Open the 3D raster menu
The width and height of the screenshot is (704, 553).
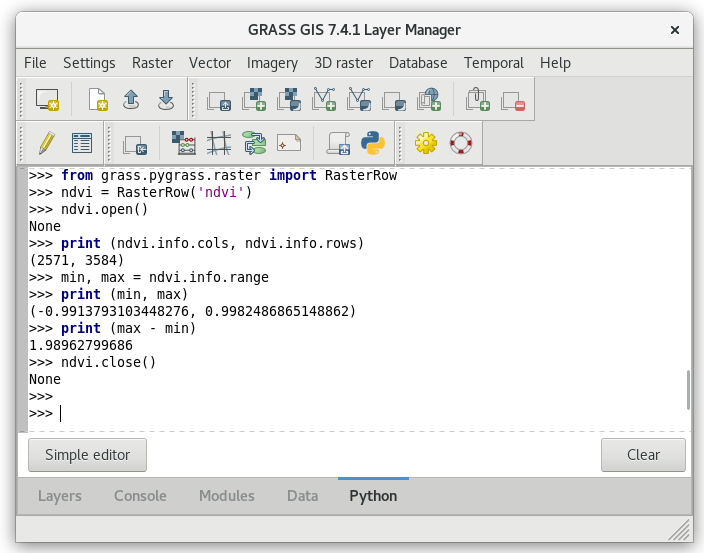tap(343, 63)
